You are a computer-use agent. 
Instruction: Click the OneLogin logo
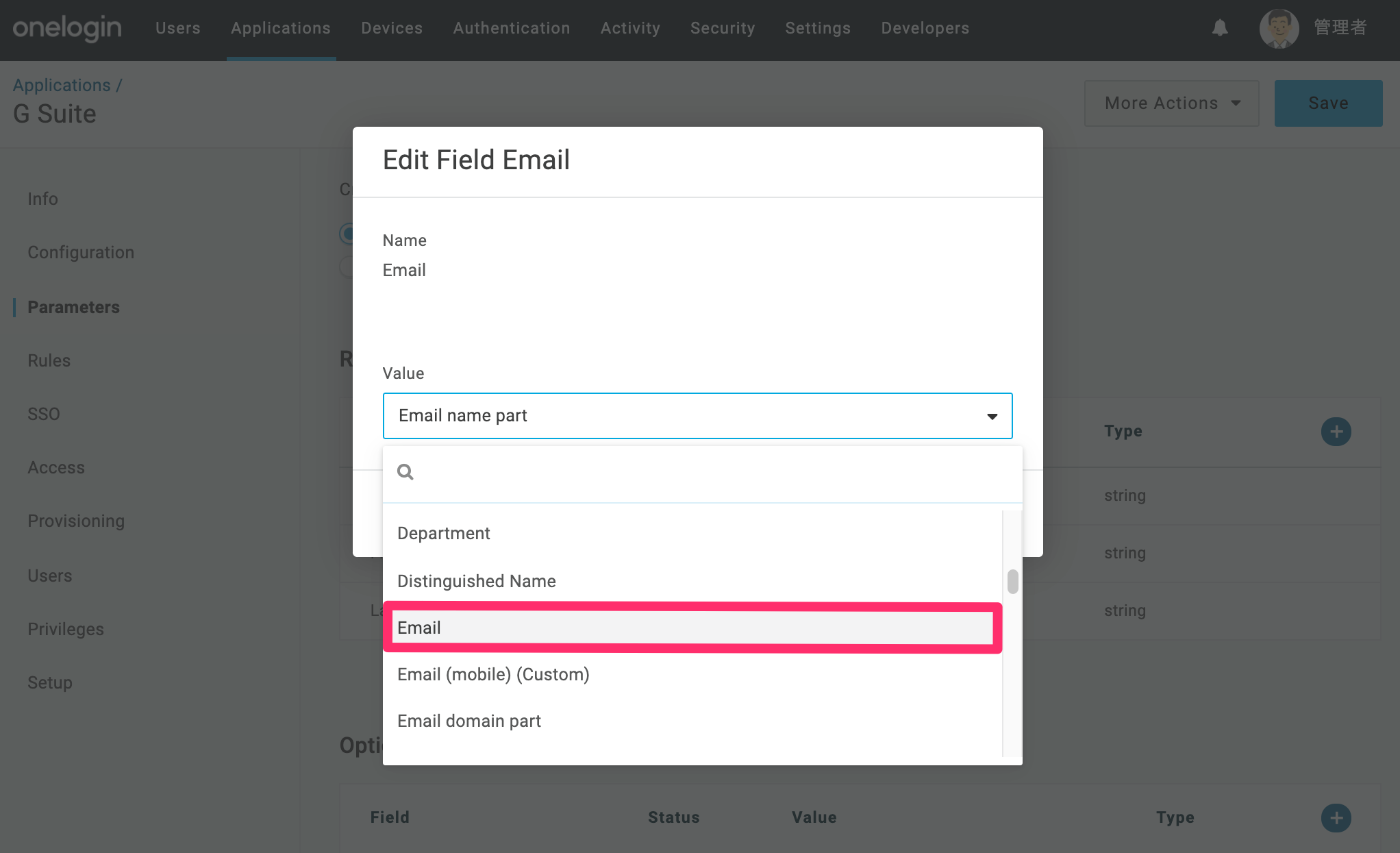coord(67,28)
